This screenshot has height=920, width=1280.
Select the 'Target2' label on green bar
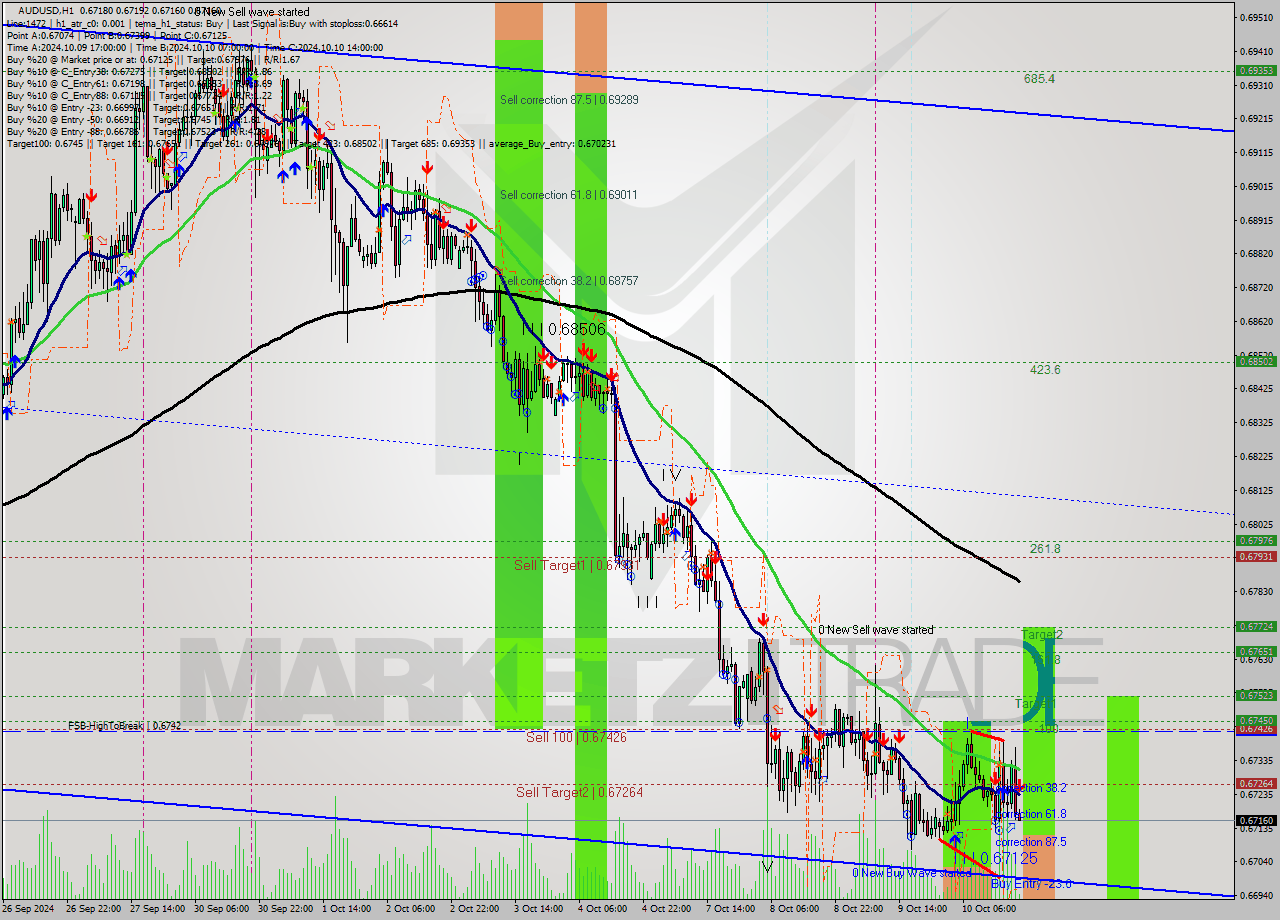1042,635
